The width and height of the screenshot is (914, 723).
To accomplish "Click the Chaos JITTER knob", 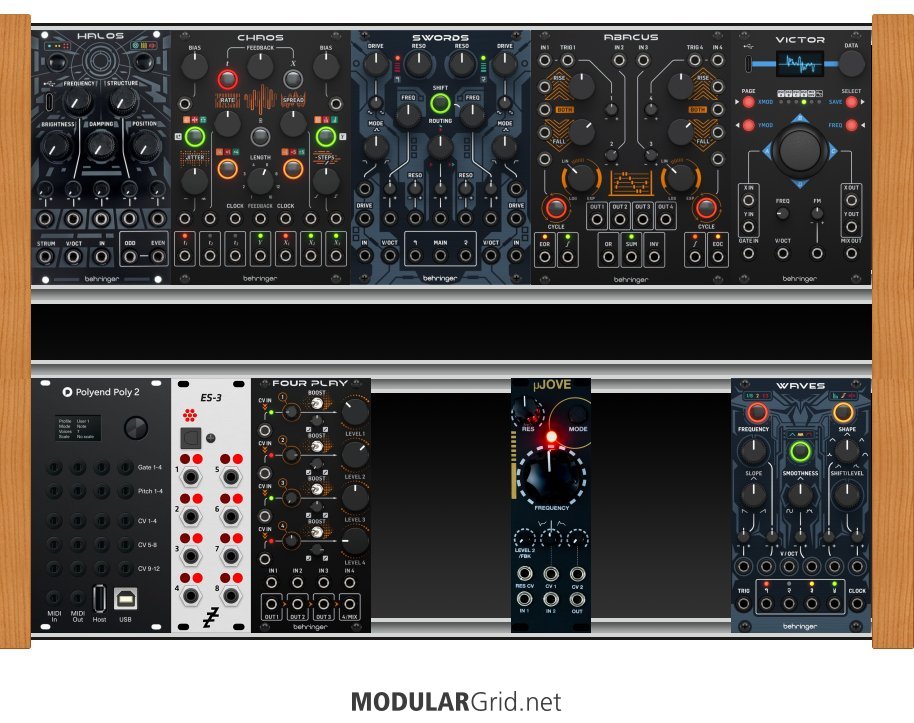I will pos(195,181).
